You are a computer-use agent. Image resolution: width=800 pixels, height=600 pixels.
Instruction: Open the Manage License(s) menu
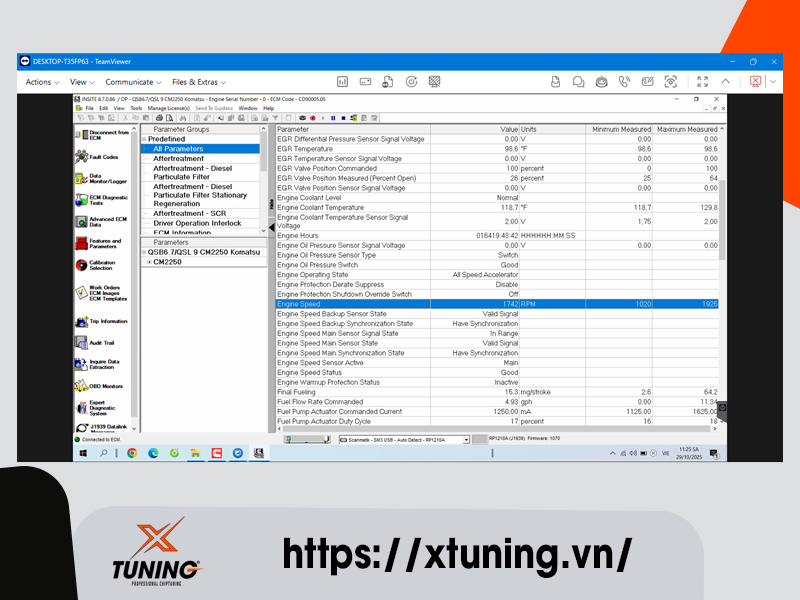point(168,108)
